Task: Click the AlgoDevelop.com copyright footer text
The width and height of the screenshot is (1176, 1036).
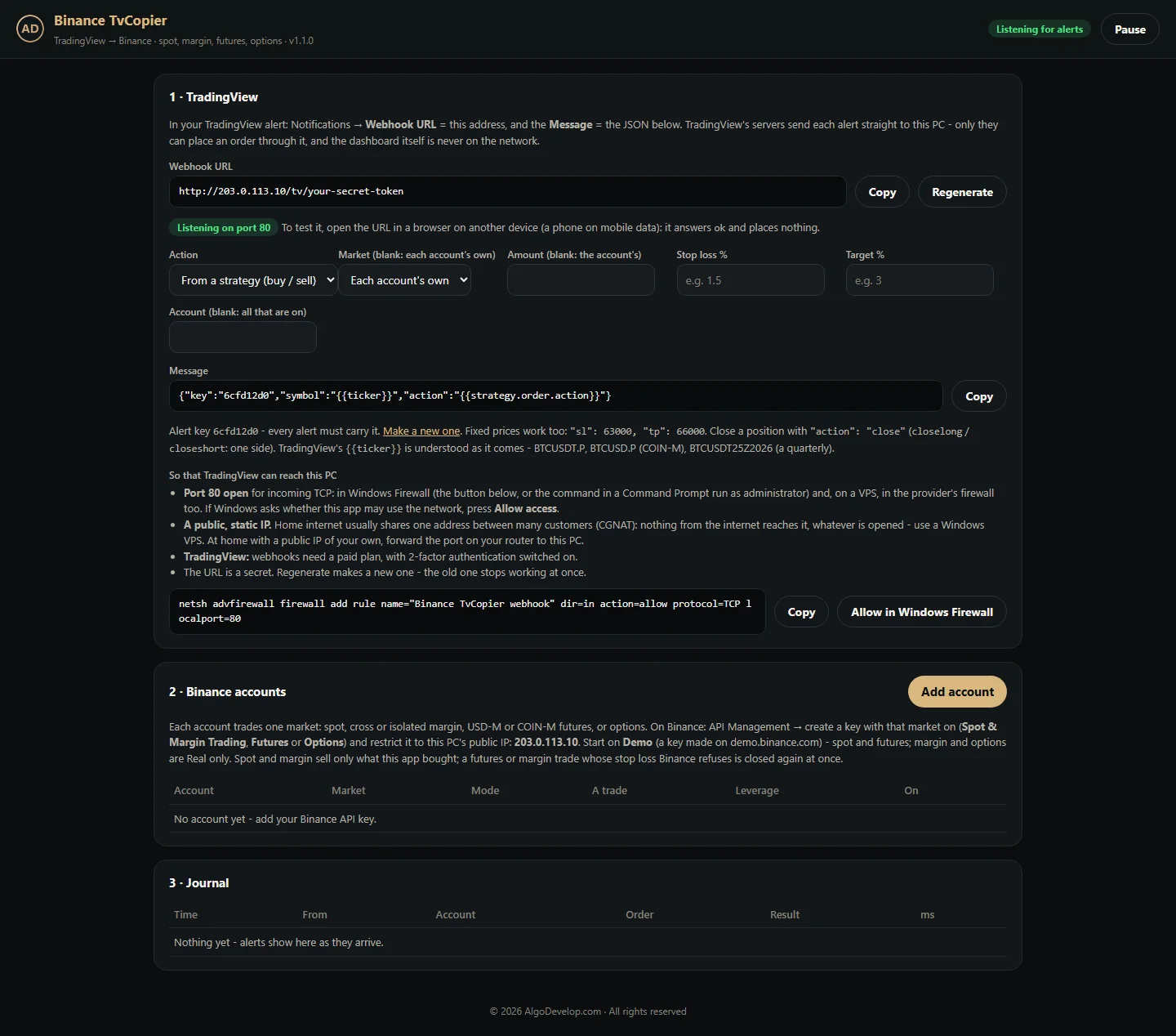Action: (588, 1011)
